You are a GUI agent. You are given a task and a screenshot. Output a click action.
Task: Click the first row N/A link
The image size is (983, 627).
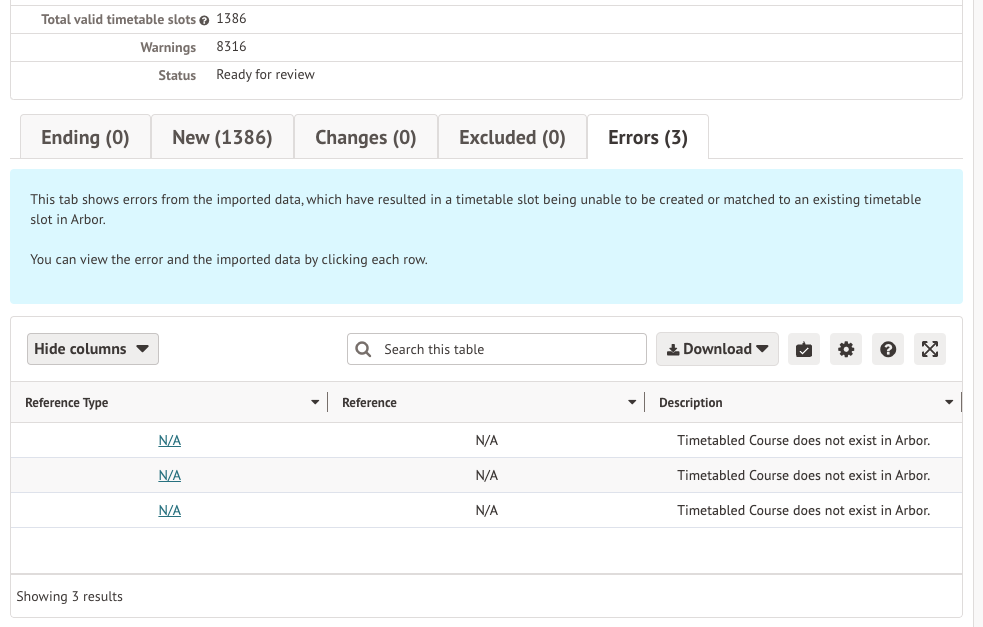tap(170, 441)
